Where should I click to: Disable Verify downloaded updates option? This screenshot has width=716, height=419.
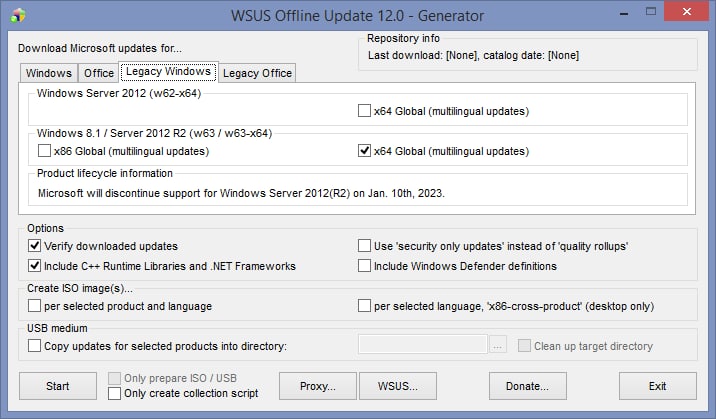point(36,246)
